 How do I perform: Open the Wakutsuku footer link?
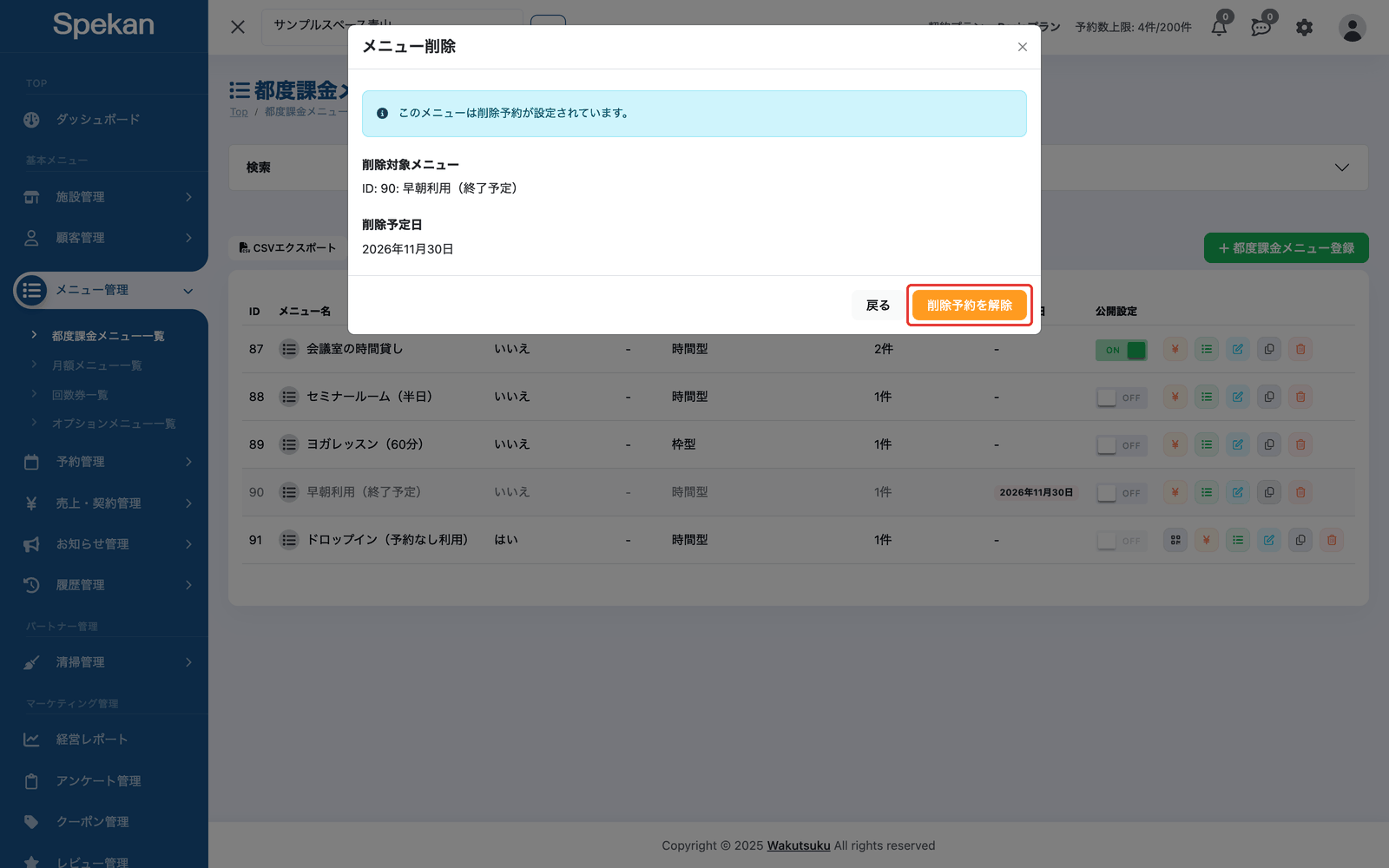(799, 845)
